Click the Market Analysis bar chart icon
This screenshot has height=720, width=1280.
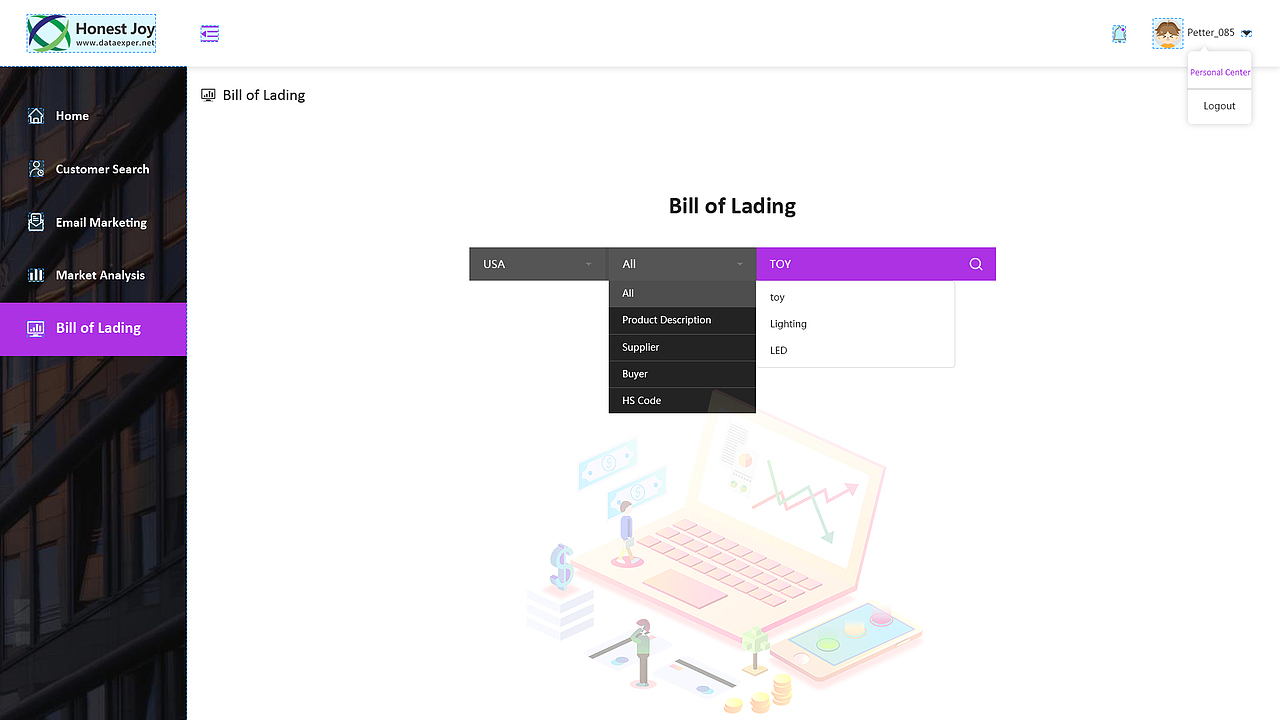36,275
